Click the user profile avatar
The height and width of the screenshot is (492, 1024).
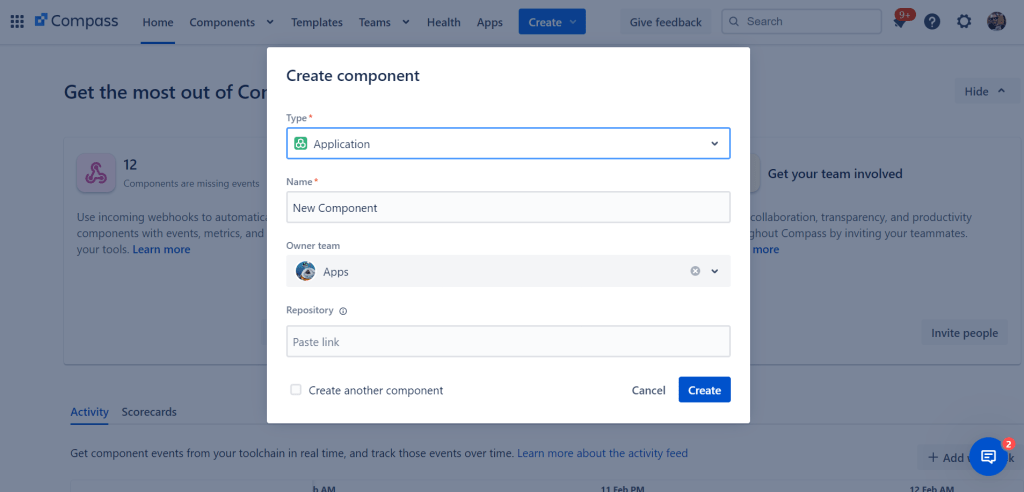point(996,21)
